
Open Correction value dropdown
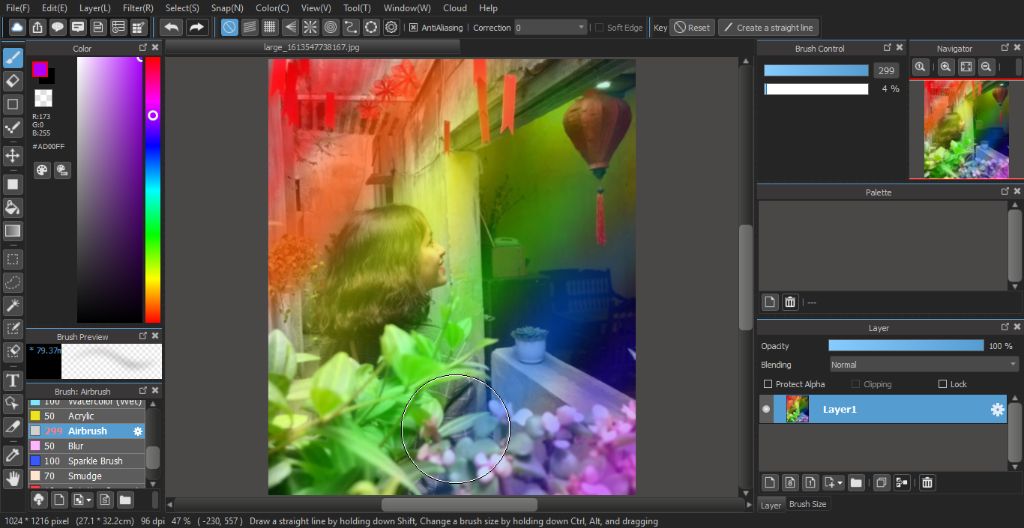pos(581,27)
